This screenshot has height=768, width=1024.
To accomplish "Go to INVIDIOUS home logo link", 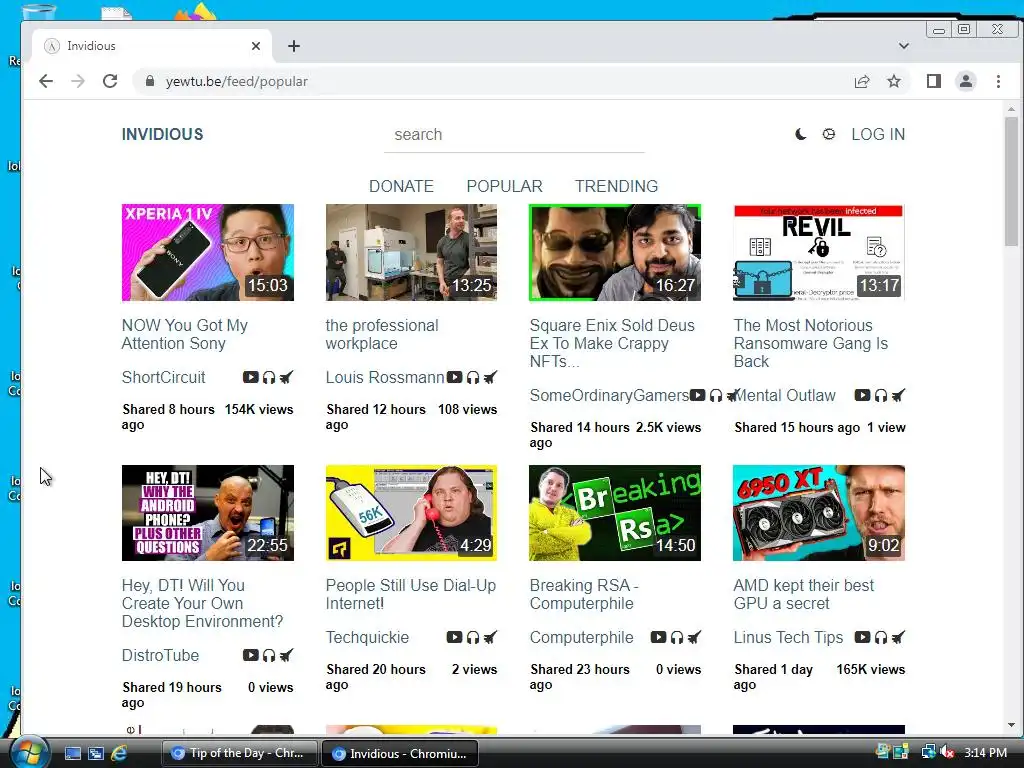I will point(163,135).
